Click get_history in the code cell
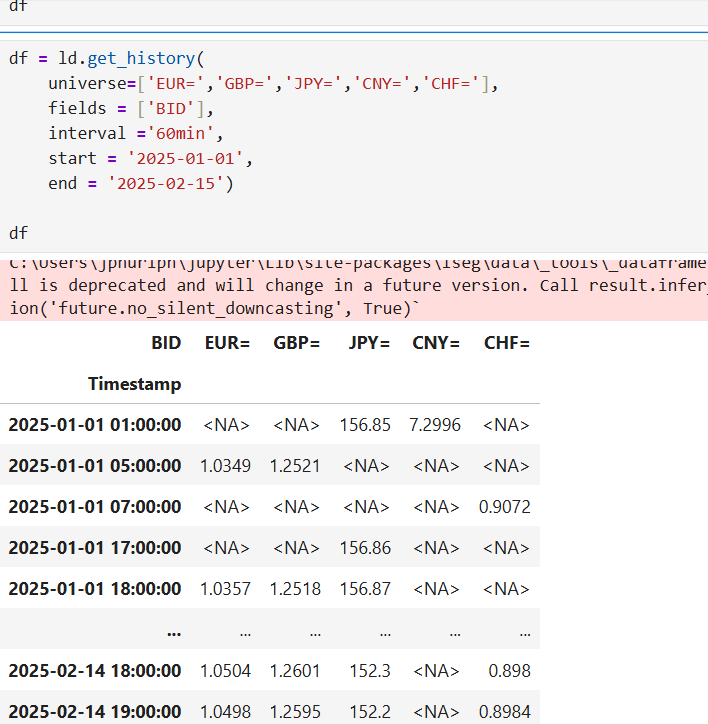The width and height of the screenshot is (708, 724). coord(141,59)
